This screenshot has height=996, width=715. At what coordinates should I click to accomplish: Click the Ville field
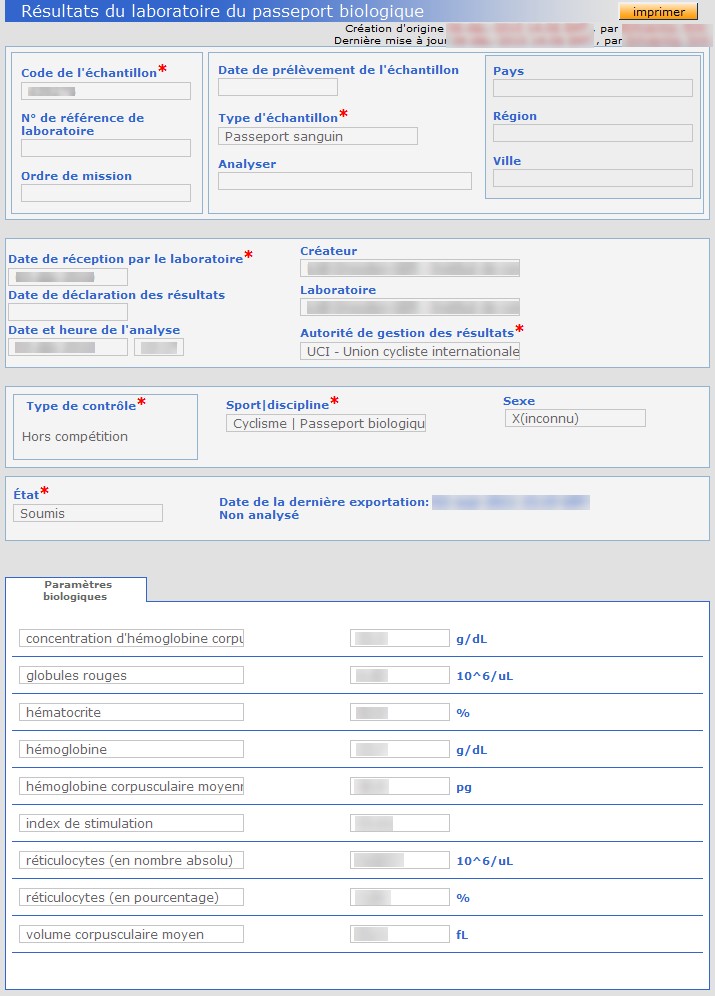tap(592, 178)
